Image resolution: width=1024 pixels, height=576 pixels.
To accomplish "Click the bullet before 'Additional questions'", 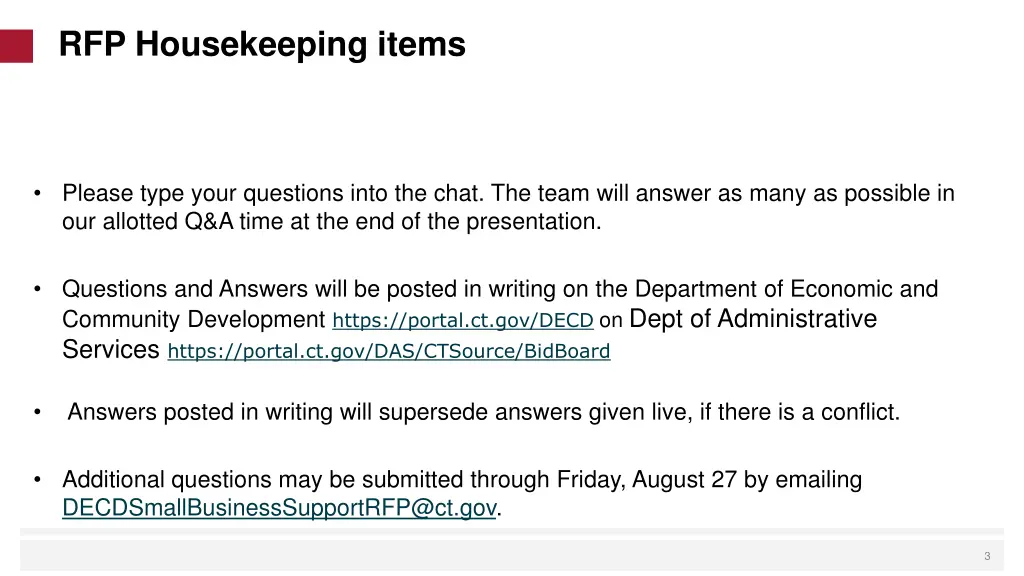I will 37,481.
